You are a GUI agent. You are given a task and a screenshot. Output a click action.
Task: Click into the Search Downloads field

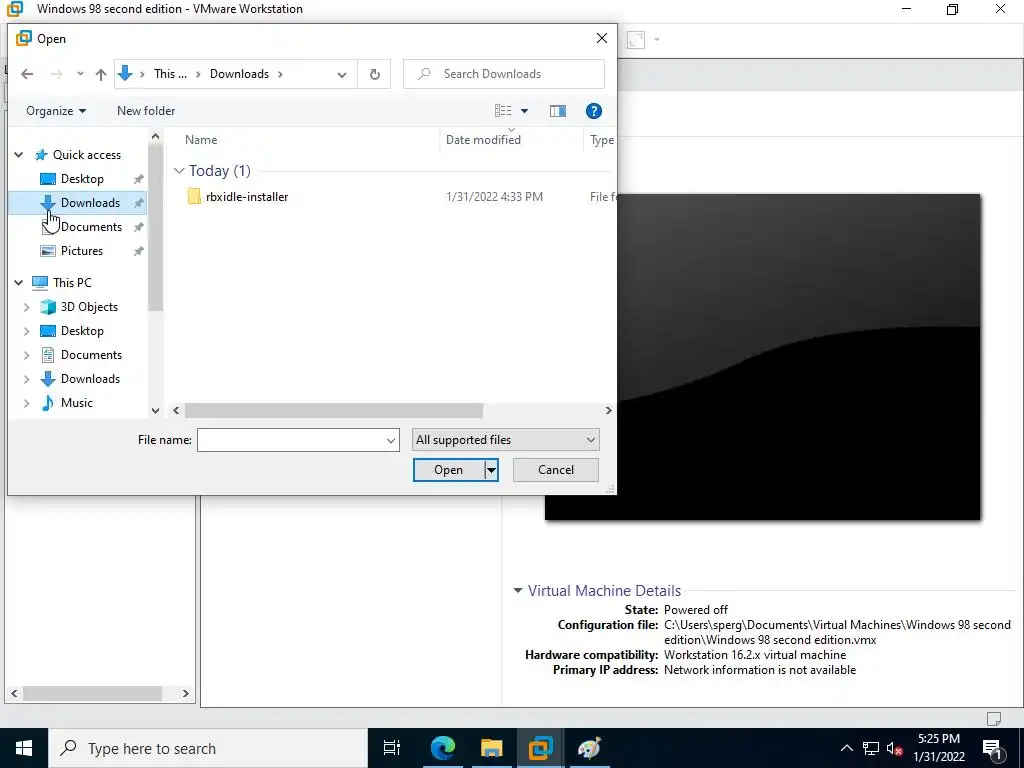(x=504, y=74)
